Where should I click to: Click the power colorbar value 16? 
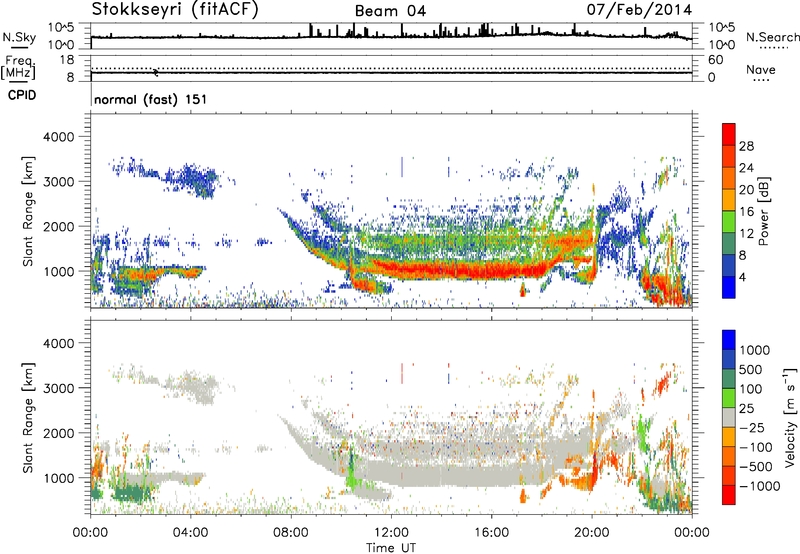click(746, 212)
